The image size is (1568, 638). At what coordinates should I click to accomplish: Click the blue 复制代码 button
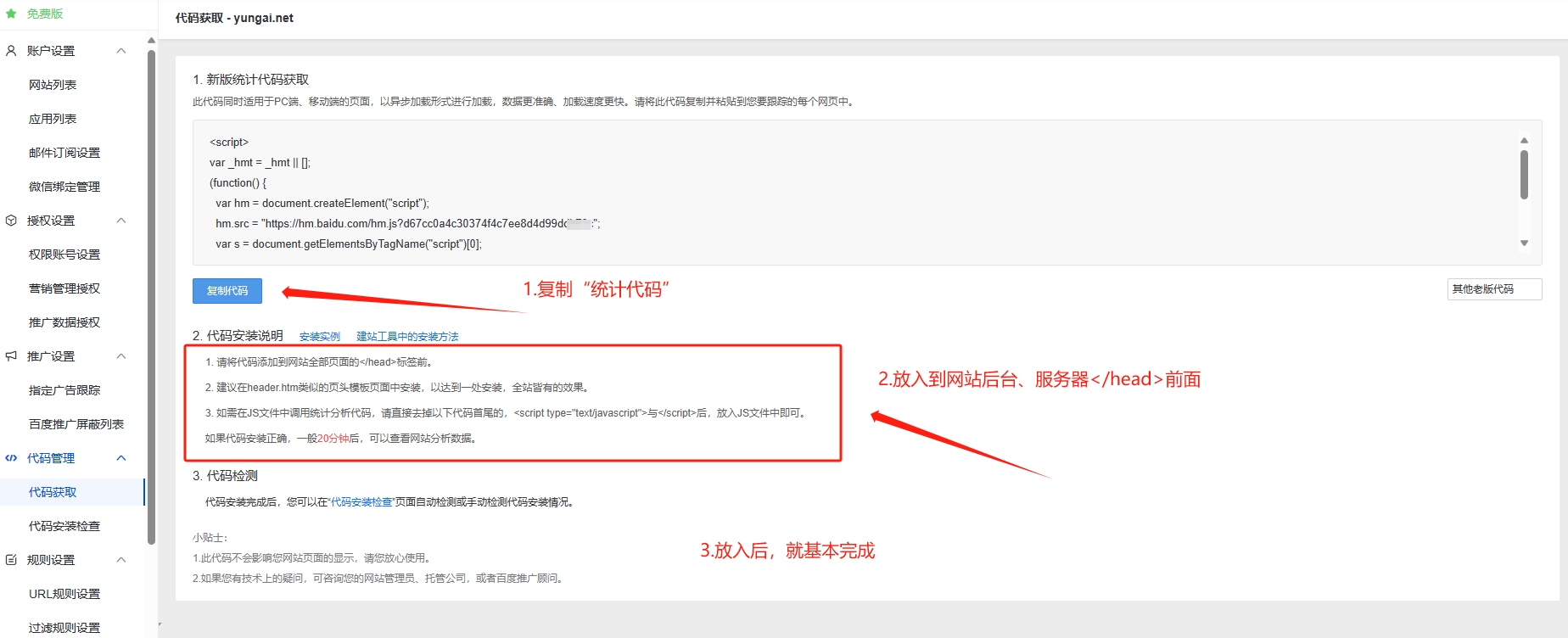point(227,291)
